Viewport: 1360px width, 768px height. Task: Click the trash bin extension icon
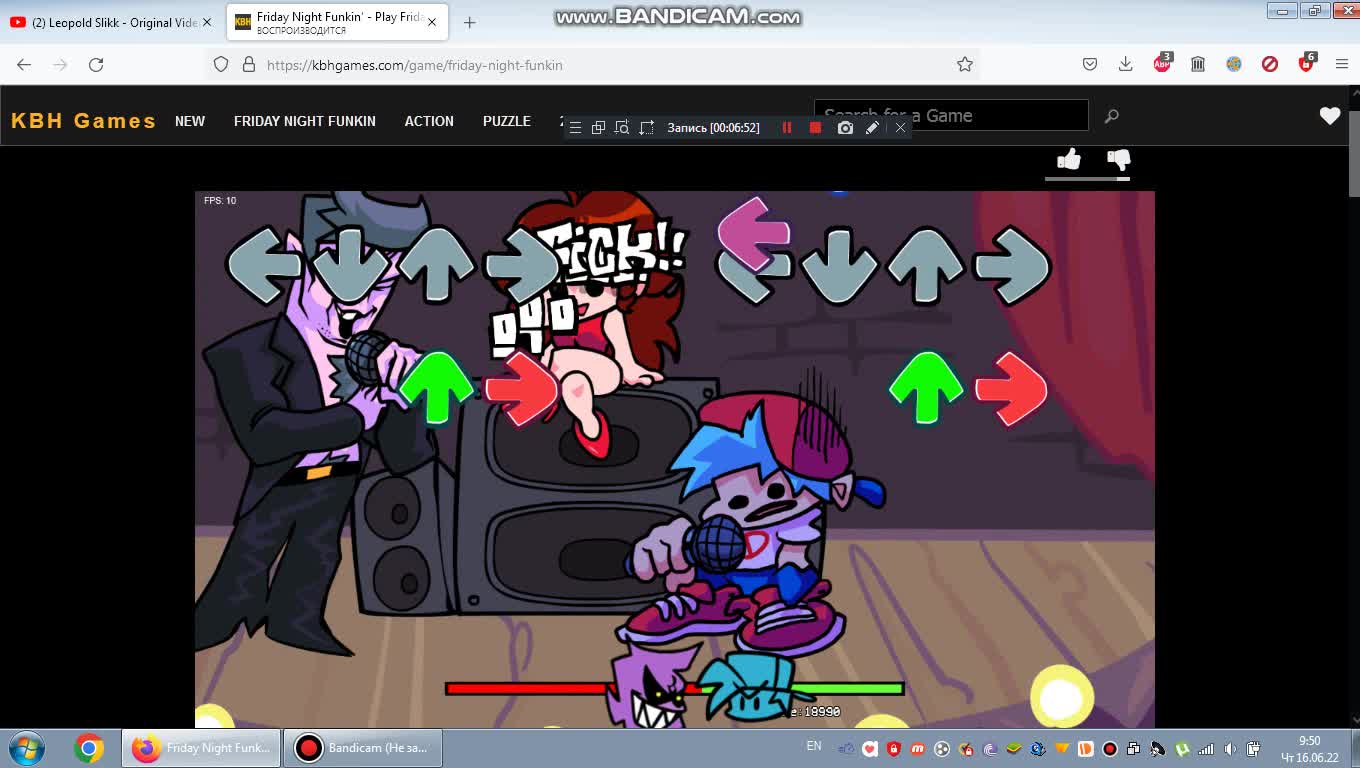click(x=1198, y=64)
